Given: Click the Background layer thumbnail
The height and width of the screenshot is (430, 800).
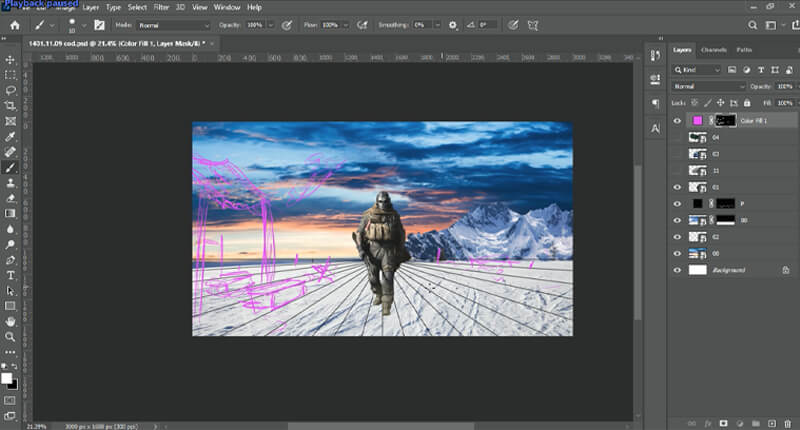Looking at the screenshot, I should click(x=697, y=270).
